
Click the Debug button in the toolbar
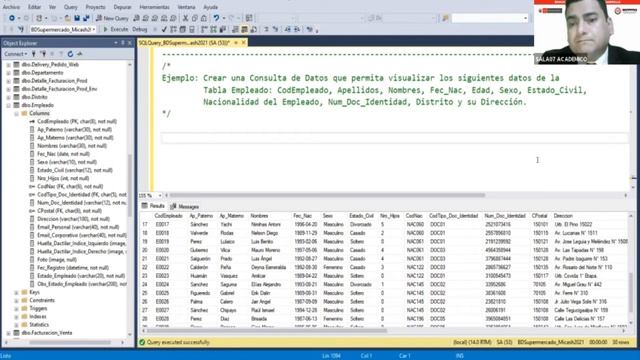click(140, 29)
